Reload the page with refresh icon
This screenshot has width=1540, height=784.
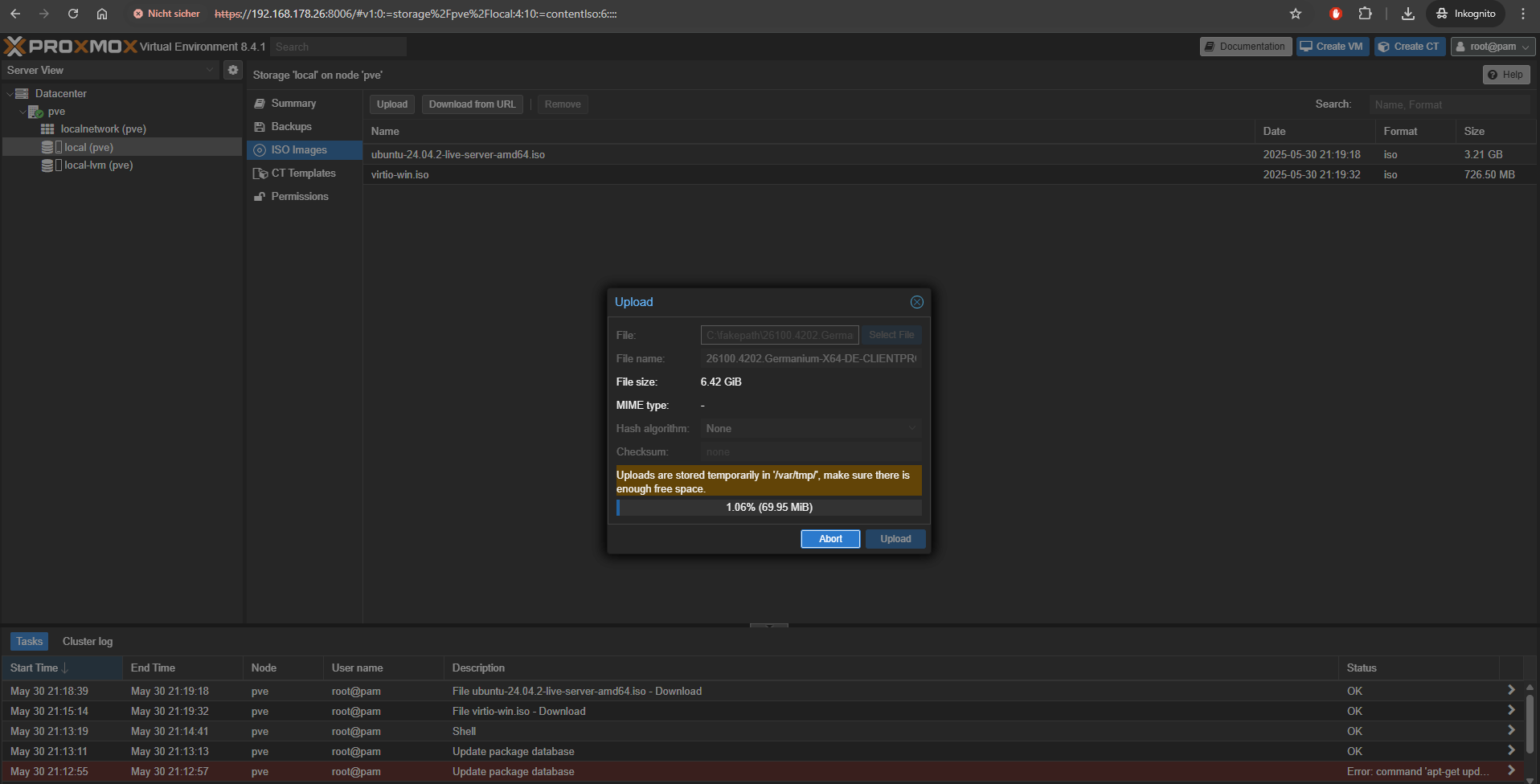tap(73, 14)
